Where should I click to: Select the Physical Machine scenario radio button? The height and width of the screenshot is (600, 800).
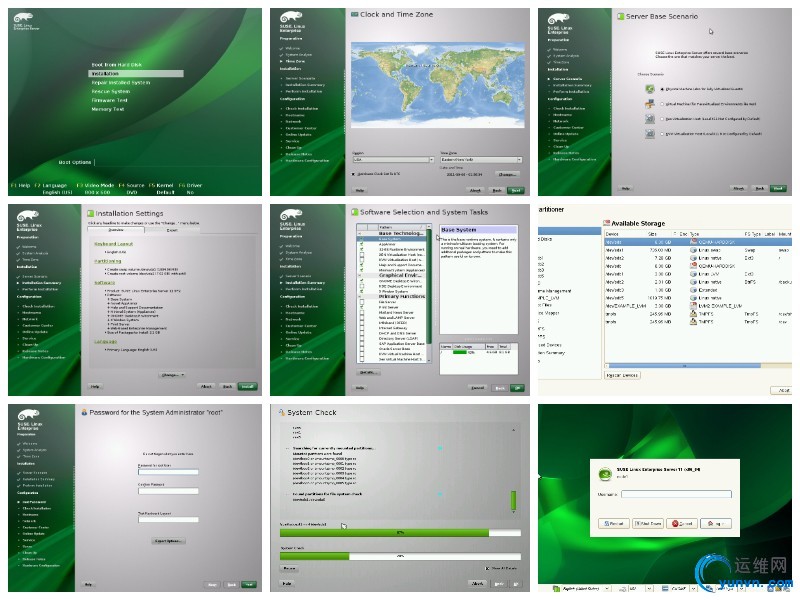(662, 89)
